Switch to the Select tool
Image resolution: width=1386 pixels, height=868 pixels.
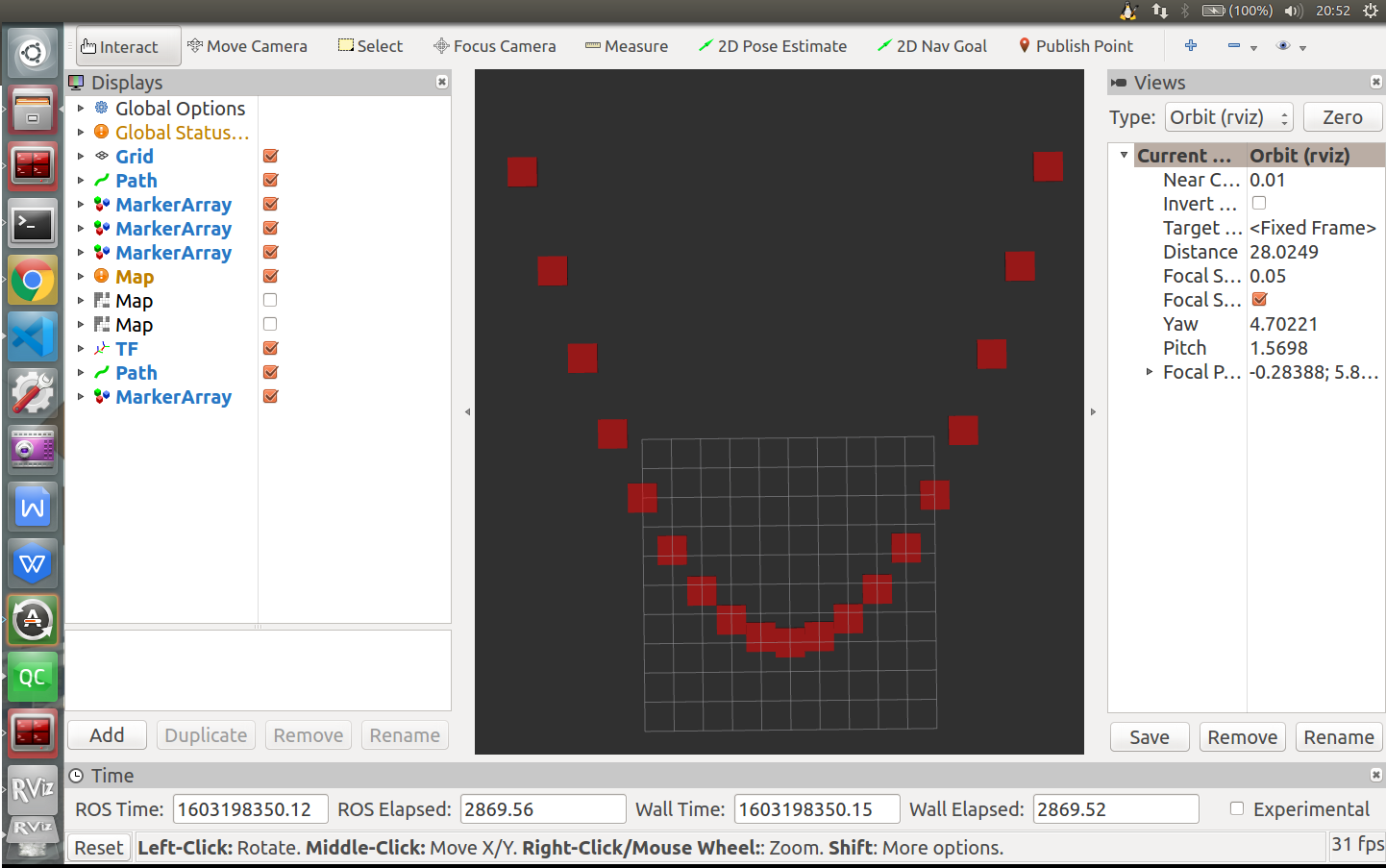(x=370, y=45)
